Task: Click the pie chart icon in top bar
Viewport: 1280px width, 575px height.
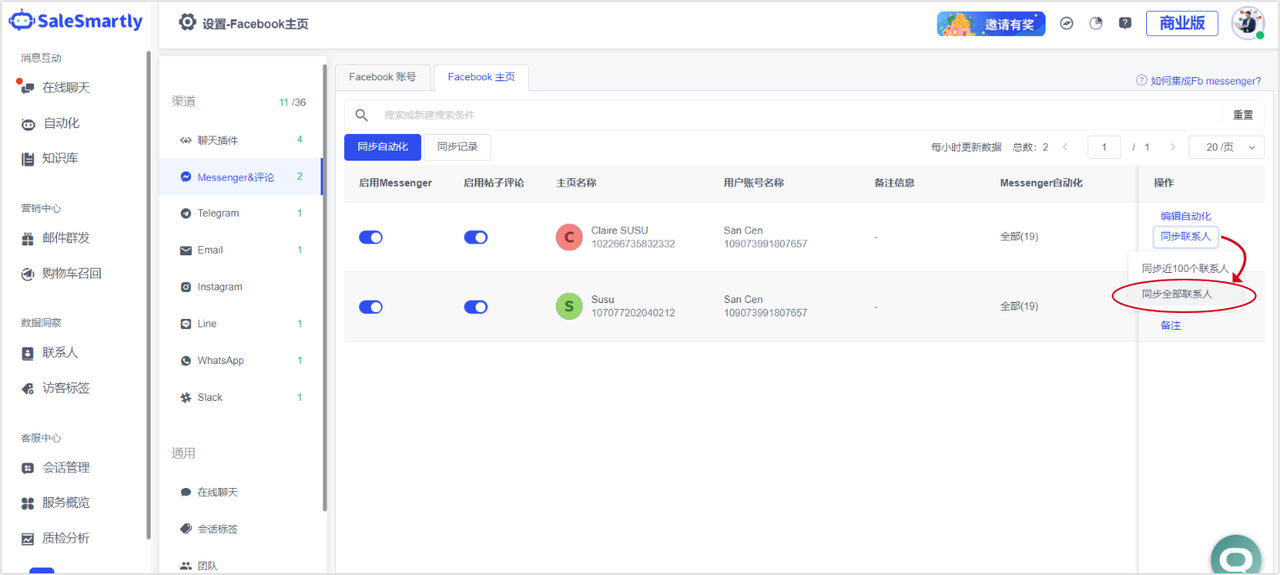Action: click(x=1096, y=23)
